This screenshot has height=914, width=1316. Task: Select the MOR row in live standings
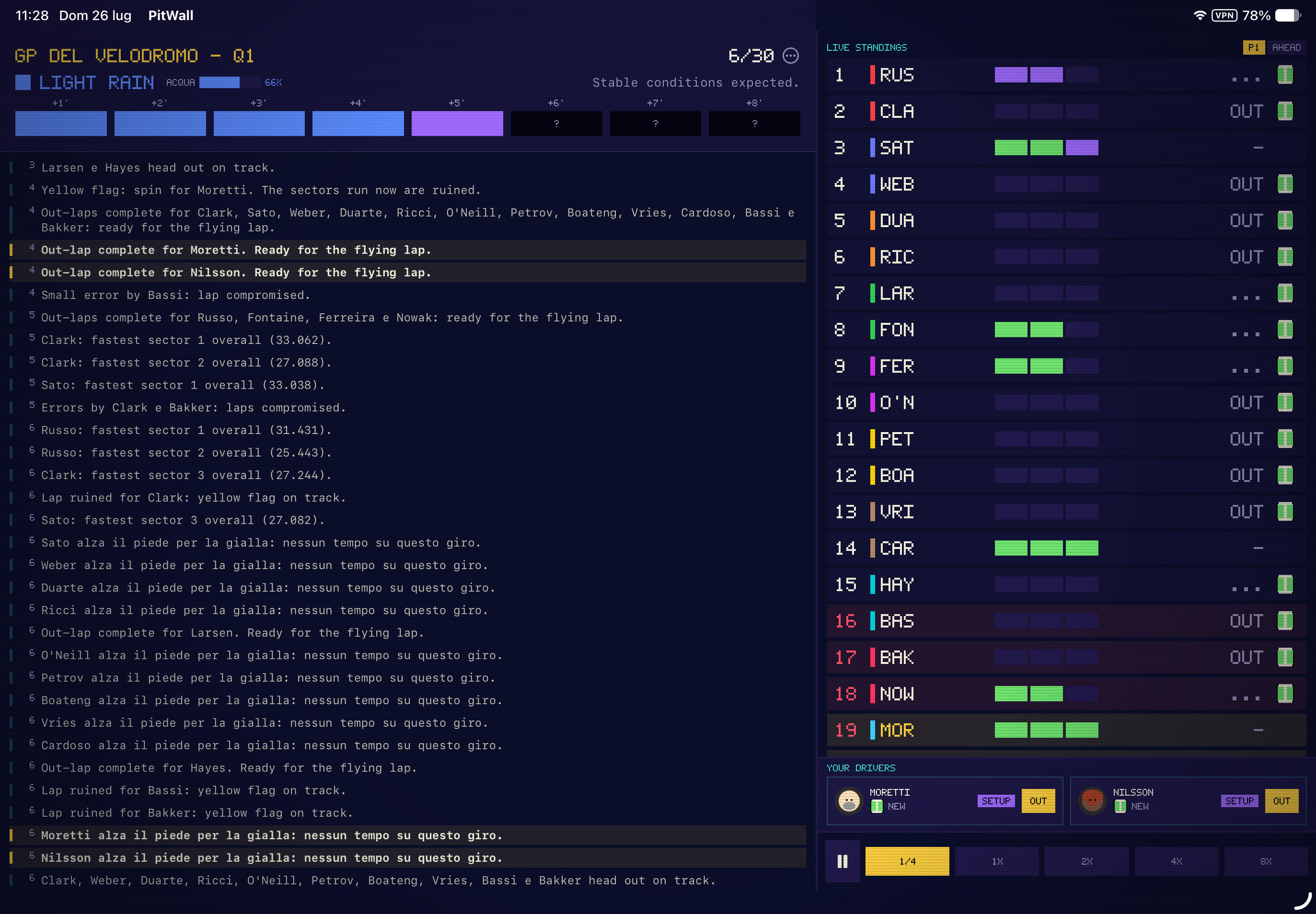1066,730
